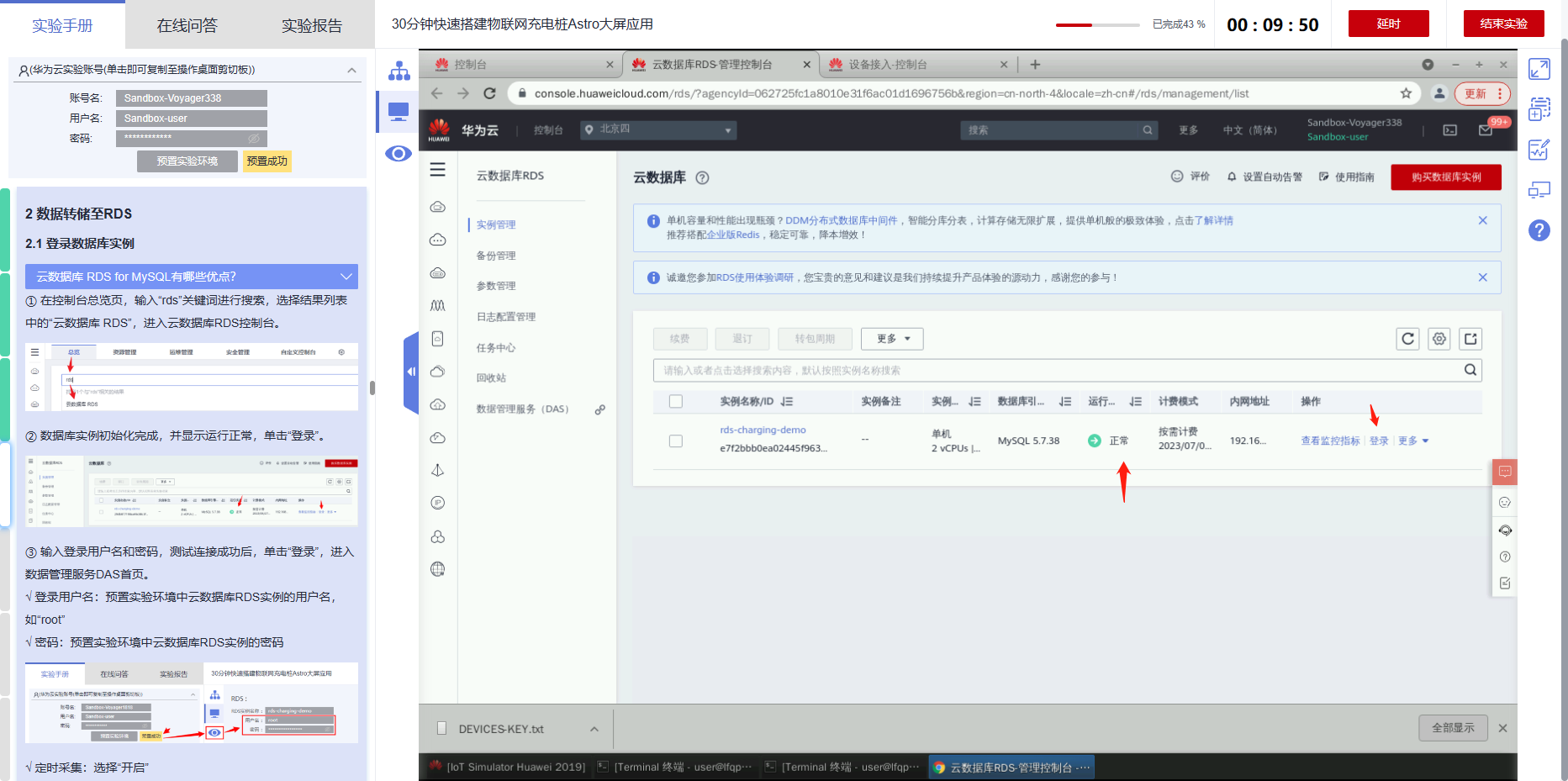Click the smiley satisfaction icon on the right edge
The width and height of the screenshot is (1568, 781).
tap(1505, 503)
